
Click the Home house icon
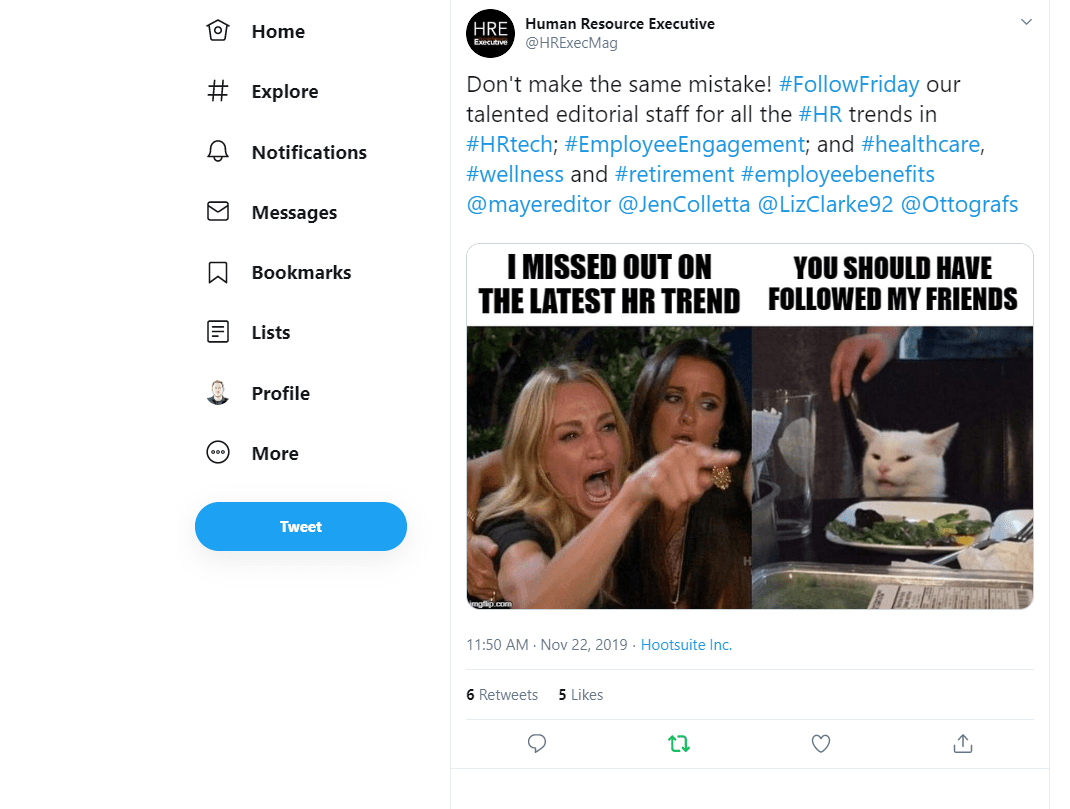coord(218,31)
